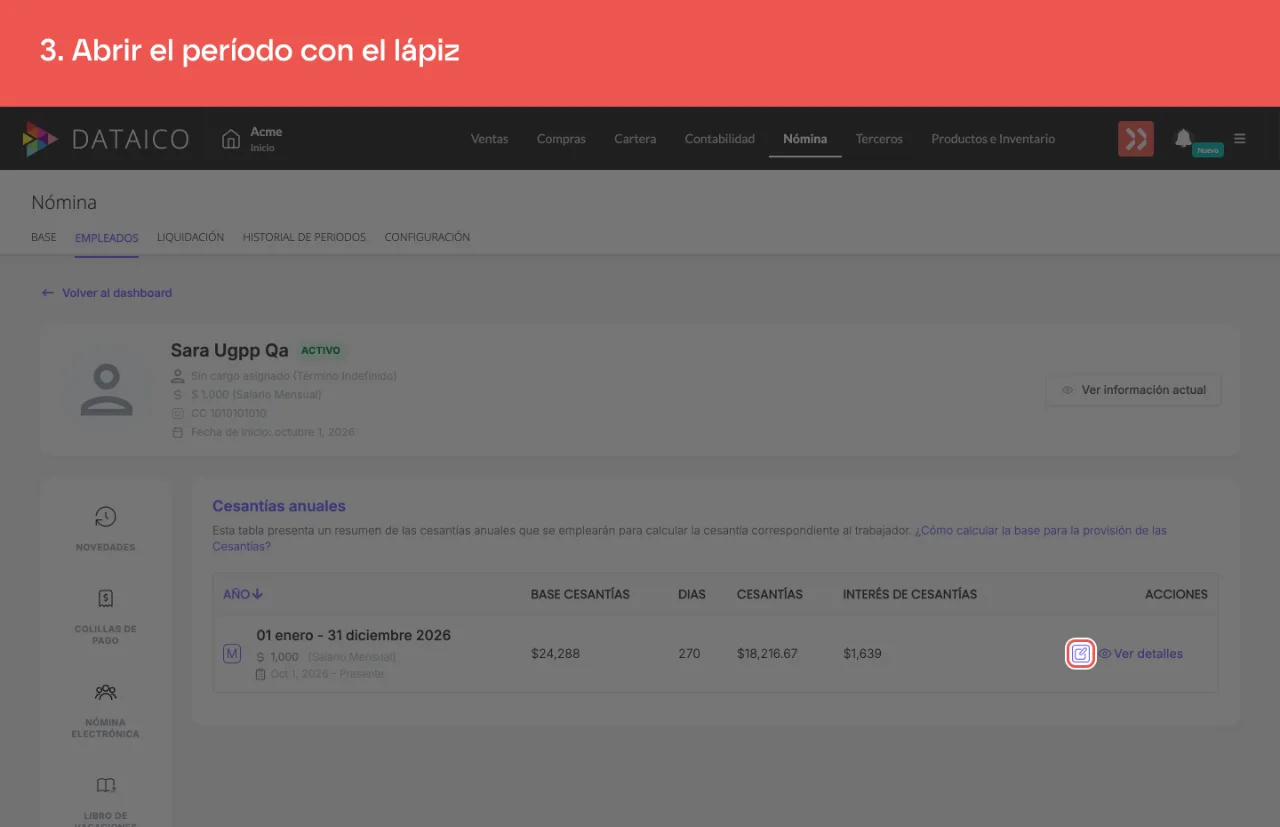This screenshot has width=1280, height=827.
Task: Click CC 1010101010 identification text
Action: (229, 413)
